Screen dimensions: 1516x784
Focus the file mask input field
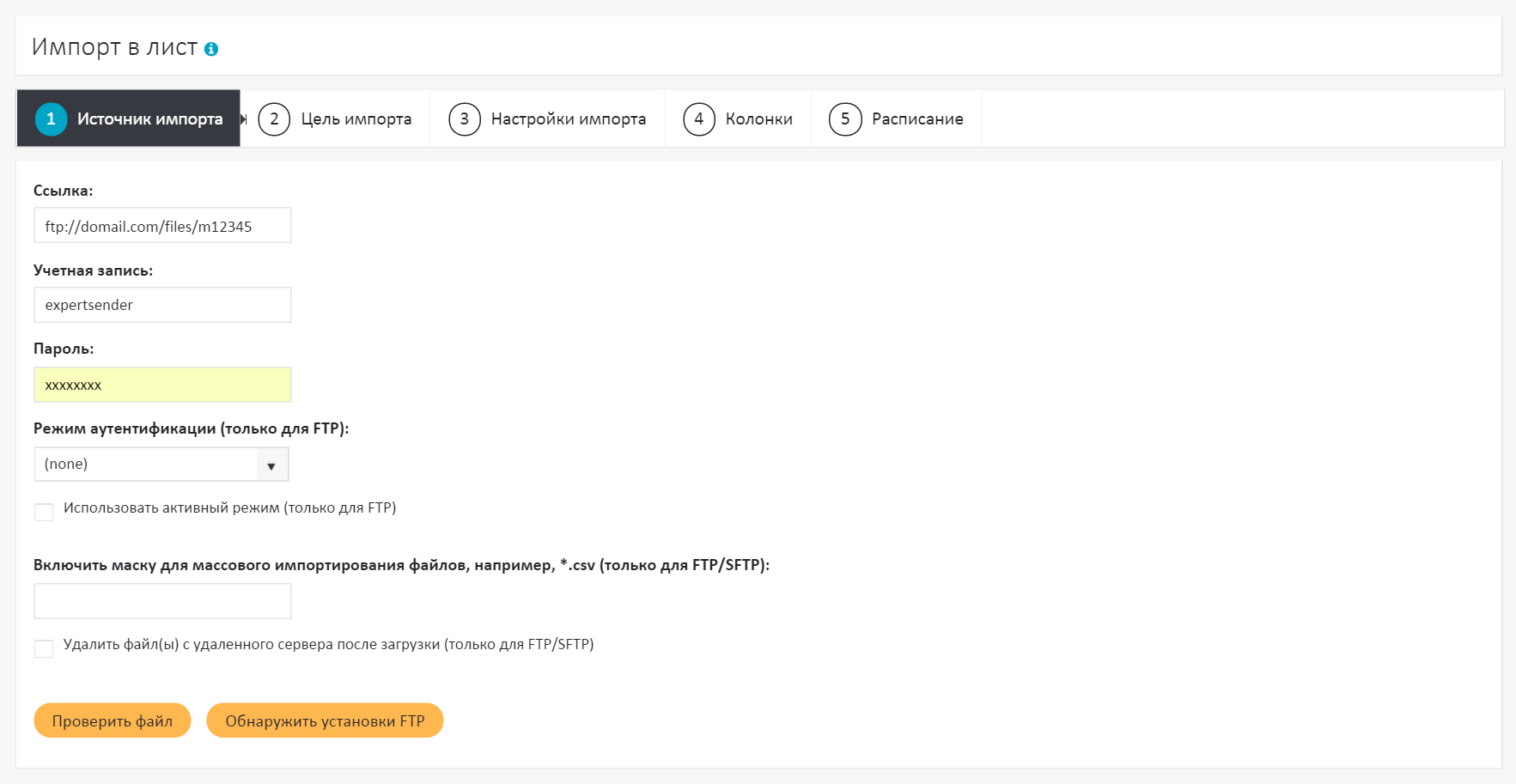click(162, 601)
